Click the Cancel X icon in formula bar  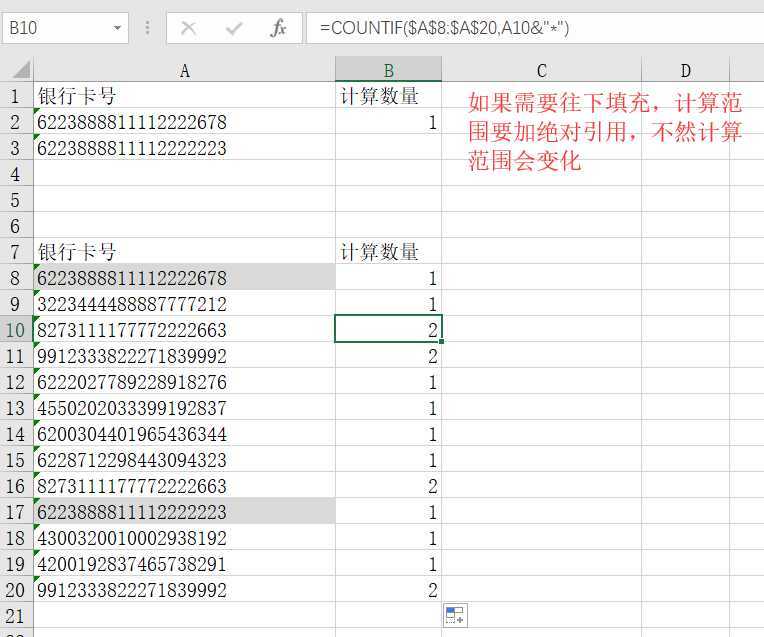click(188, 28)
